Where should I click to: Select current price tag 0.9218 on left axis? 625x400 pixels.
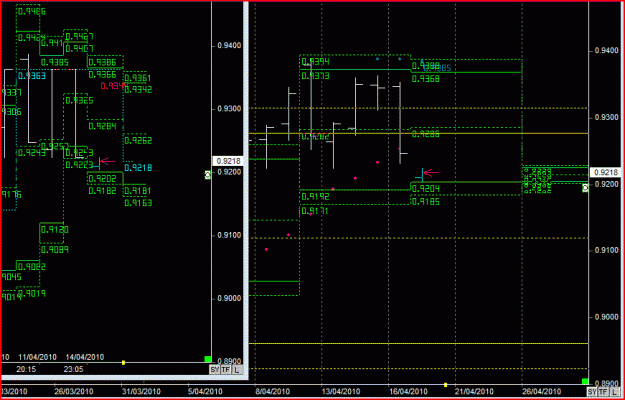click(x=227, y=161)
